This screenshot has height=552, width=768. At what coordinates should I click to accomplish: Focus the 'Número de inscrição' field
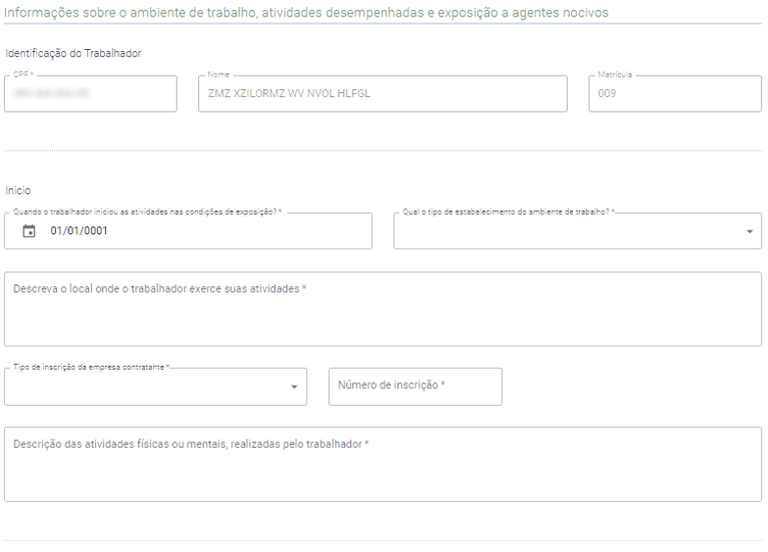pyautogui.click(x=415, y=386)
